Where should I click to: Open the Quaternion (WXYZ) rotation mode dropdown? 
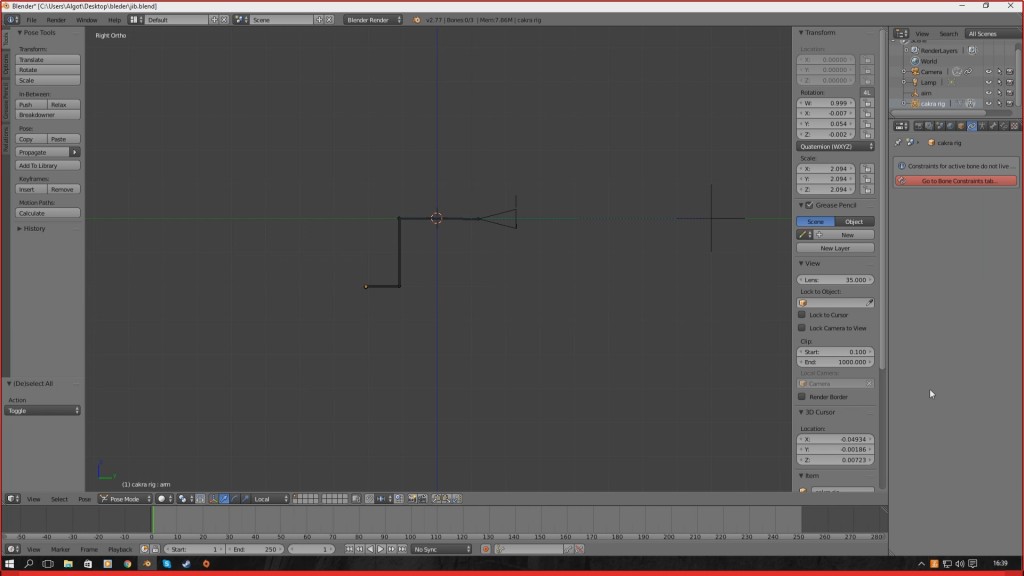click(837, 145)
